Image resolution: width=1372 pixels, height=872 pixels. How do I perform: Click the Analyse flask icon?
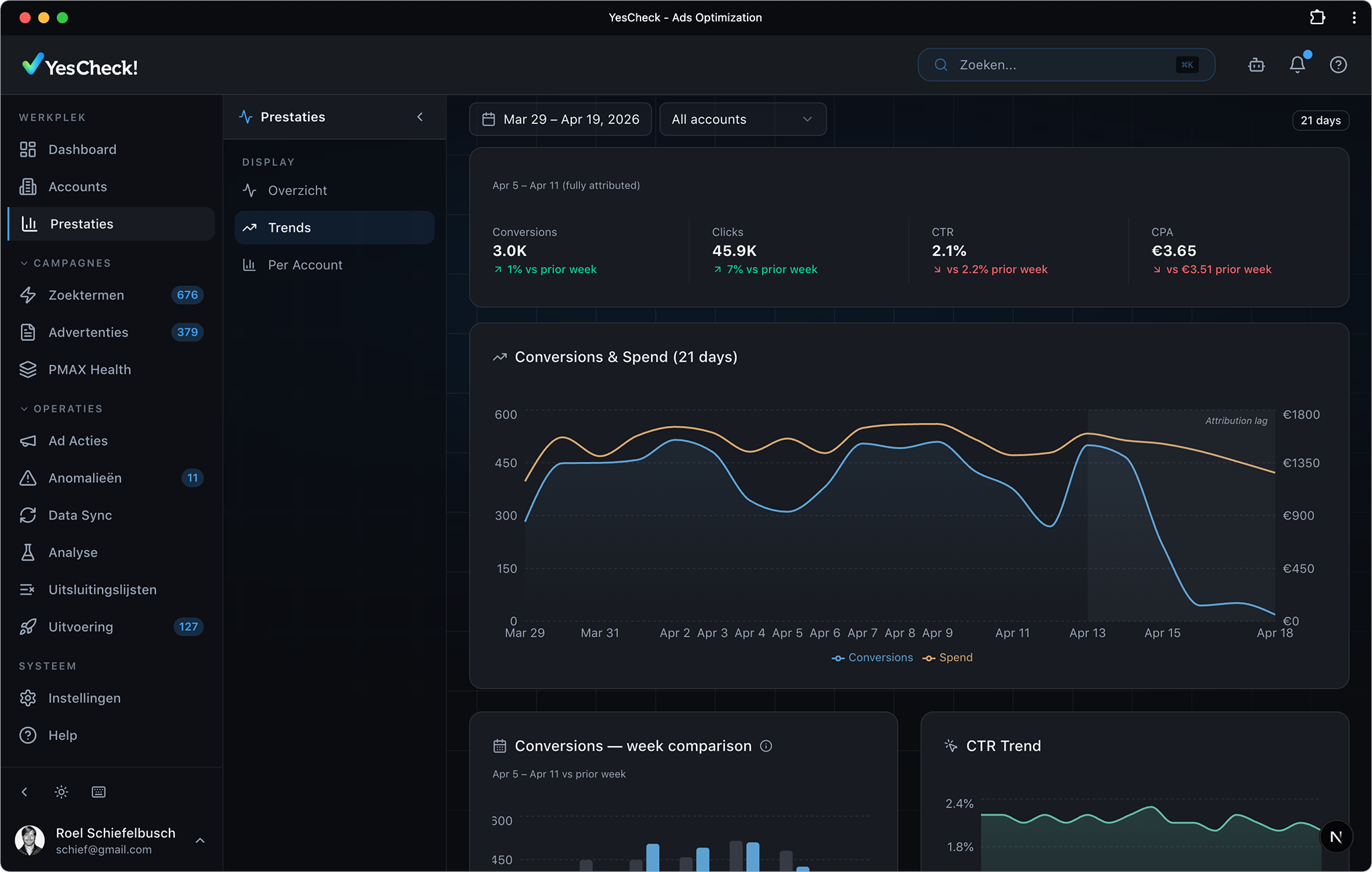click(27, 553)
